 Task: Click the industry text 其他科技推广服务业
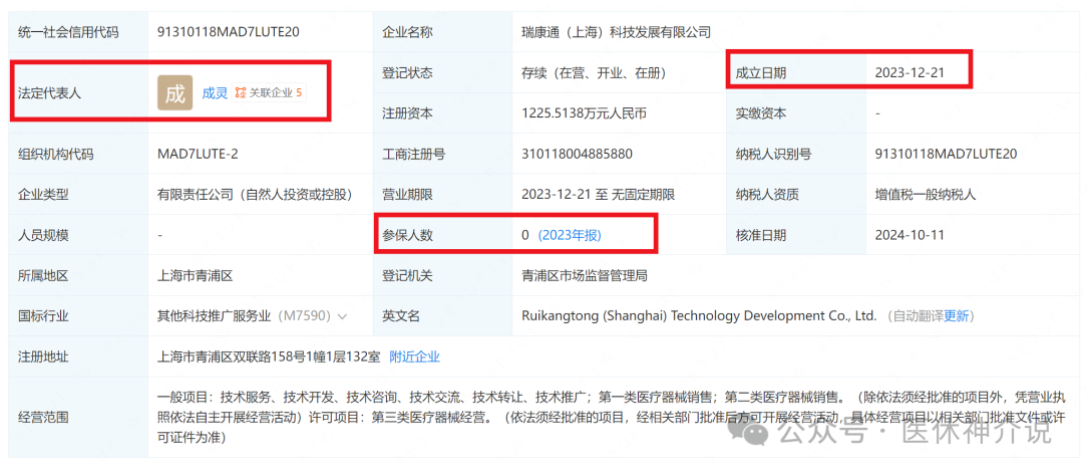[x=215, y=317]
